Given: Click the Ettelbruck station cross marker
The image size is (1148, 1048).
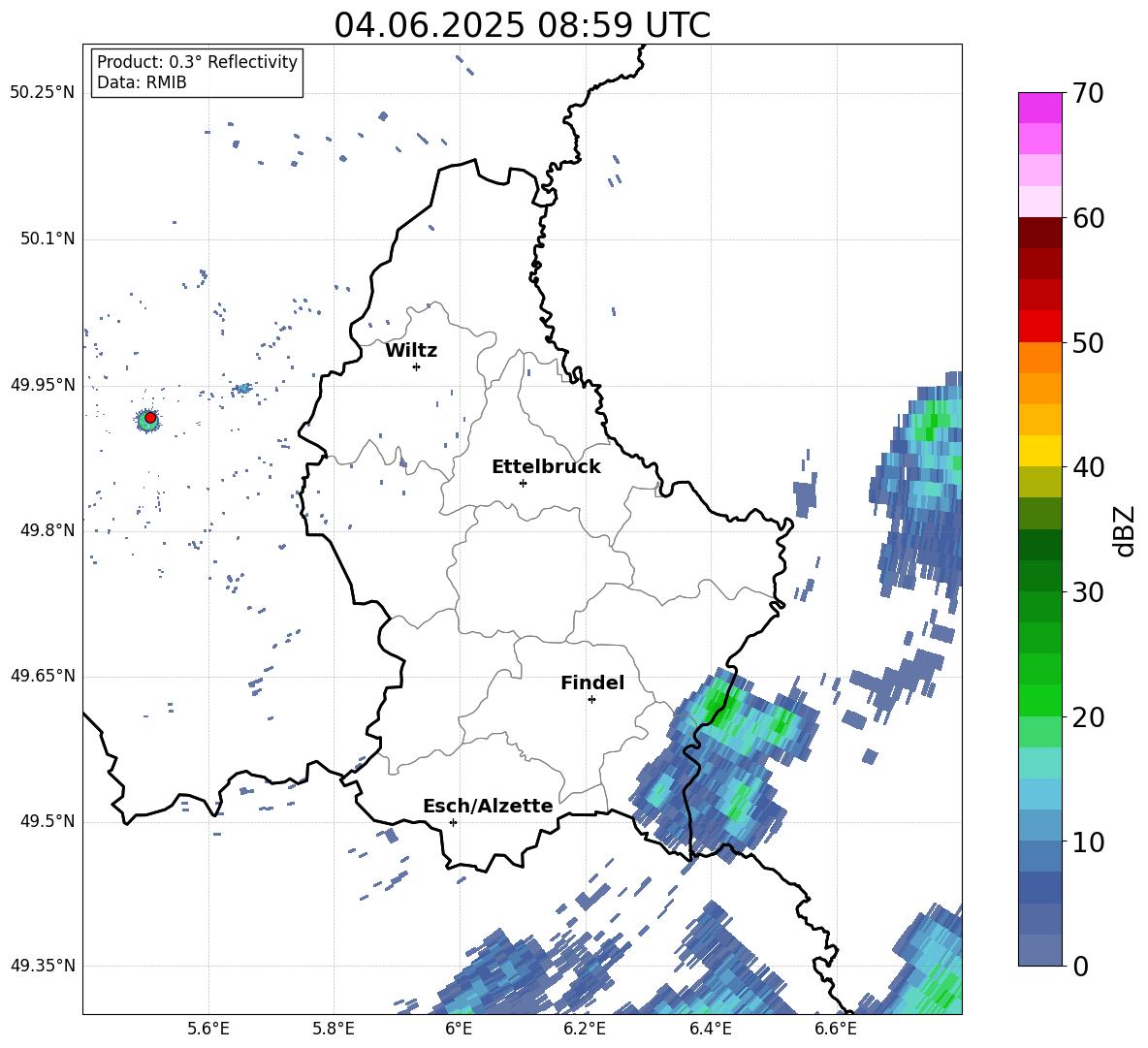Looking at the screenshot, I should (523, 483).
